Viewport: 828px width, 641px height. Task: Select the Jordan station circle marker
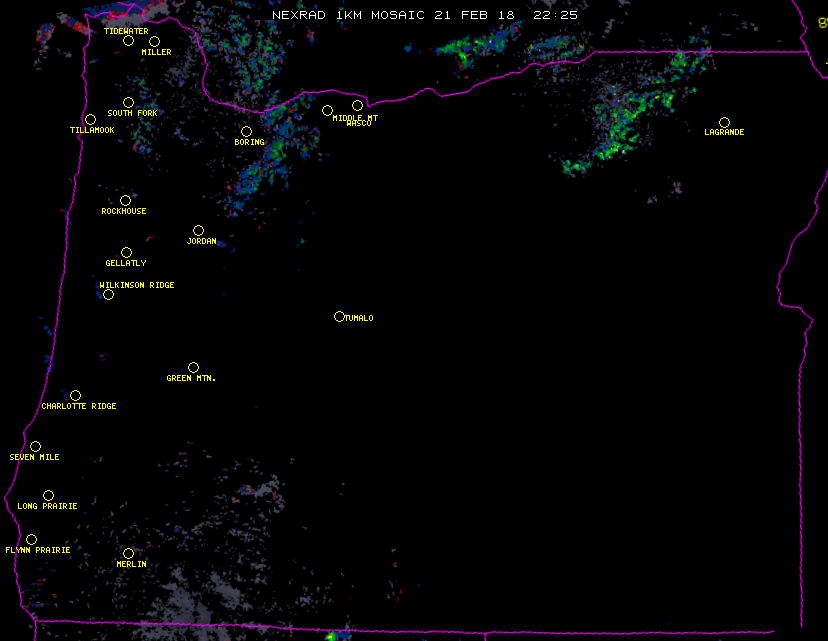click(x=198, y=230)
